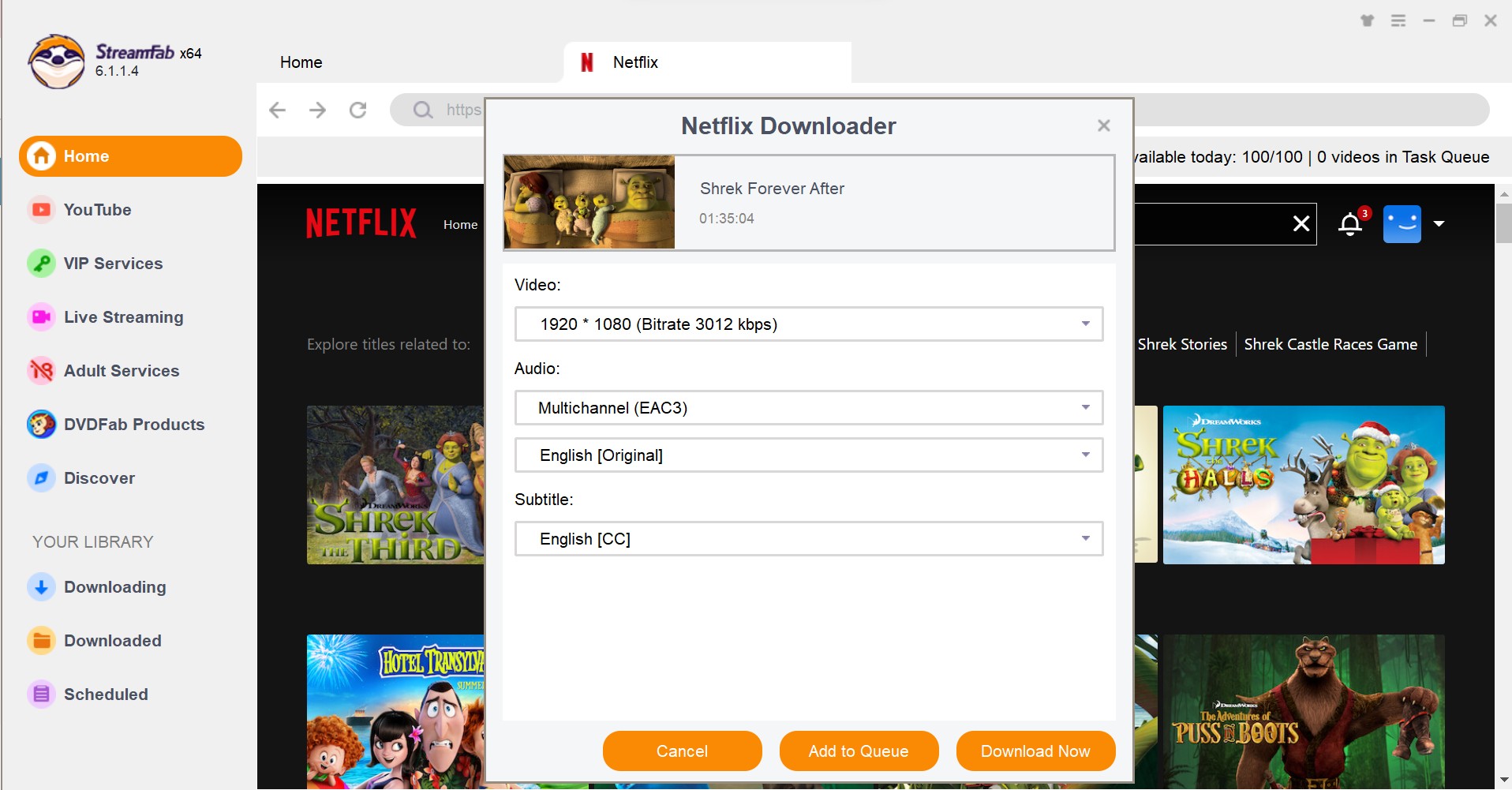1512x790 pixels.
Task: Open the Multichannel (EAC3) audio dropdown
Action: pyautogui.click(x=809, y=408)
